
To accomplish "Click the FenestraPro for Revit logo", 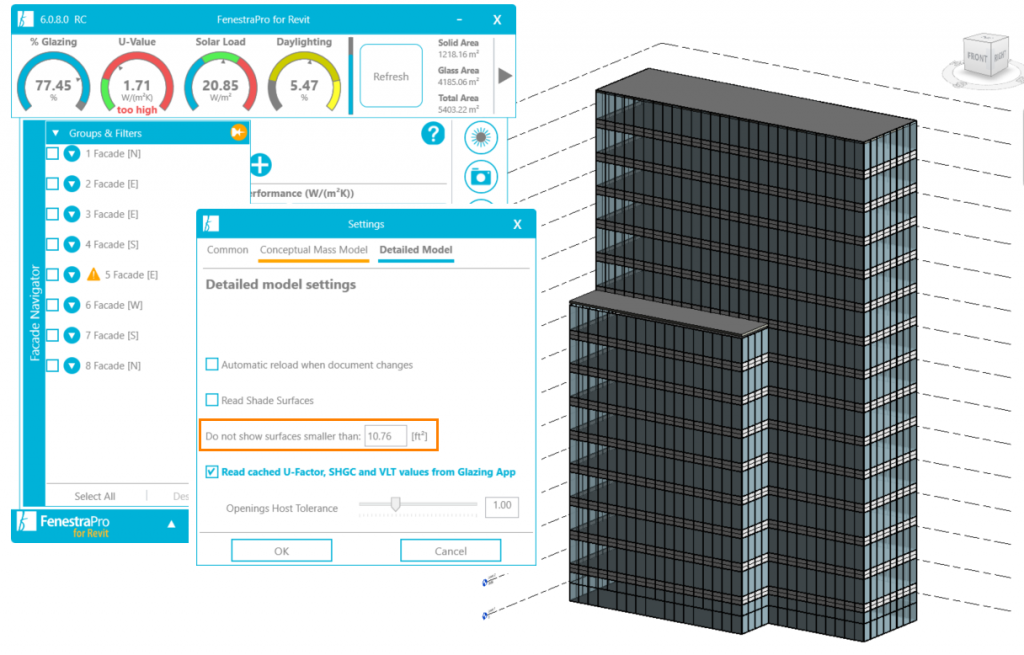I will point(63,526).
